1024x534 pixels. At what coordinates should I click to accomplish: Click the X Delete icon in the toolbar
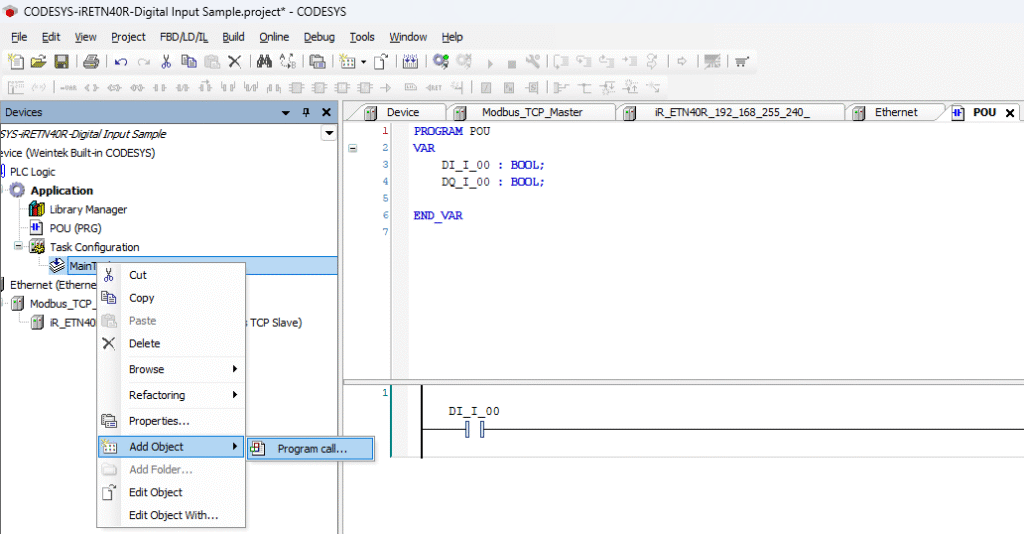234,61
